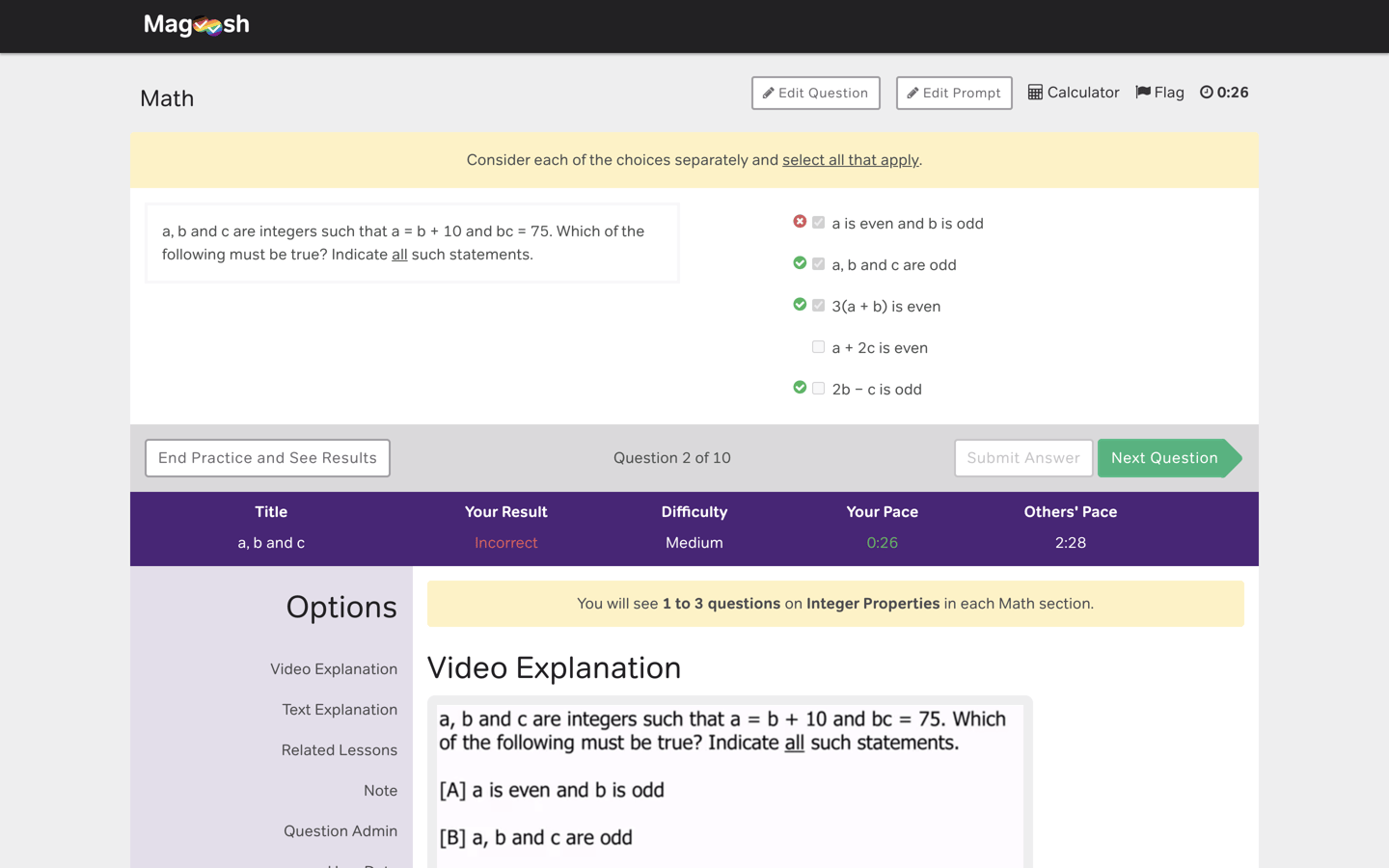Advance with the Next Question button
Screen dimensions: 1389x868
(x=1164, y=457)
